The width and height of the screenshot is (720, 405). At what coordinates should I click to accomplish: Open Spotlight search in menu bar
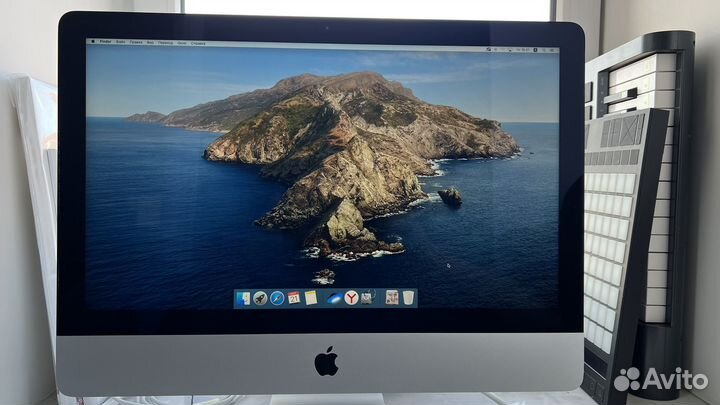coord(544,50)
